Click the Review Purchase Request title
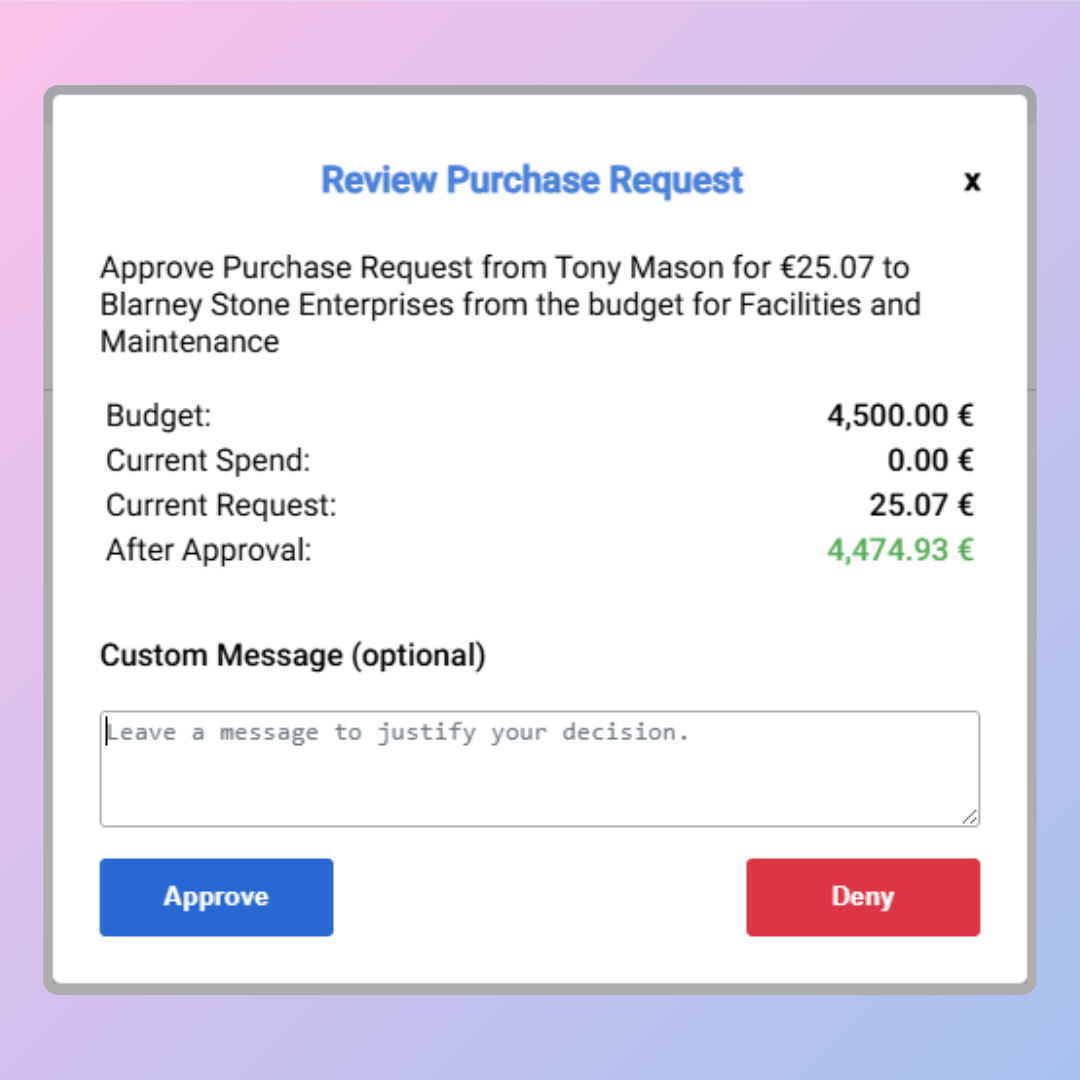The image size is (1080, 1080). click(532, 180)
